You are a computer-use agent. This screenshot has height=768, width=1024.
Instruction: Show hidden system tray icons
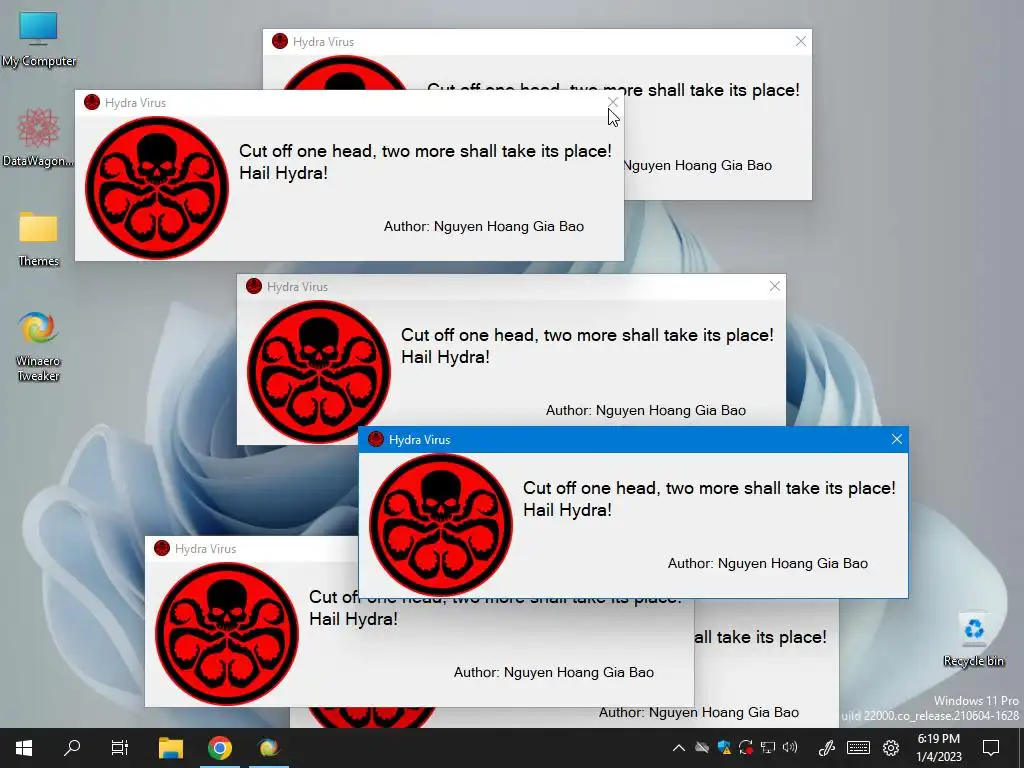coord(679,748)
